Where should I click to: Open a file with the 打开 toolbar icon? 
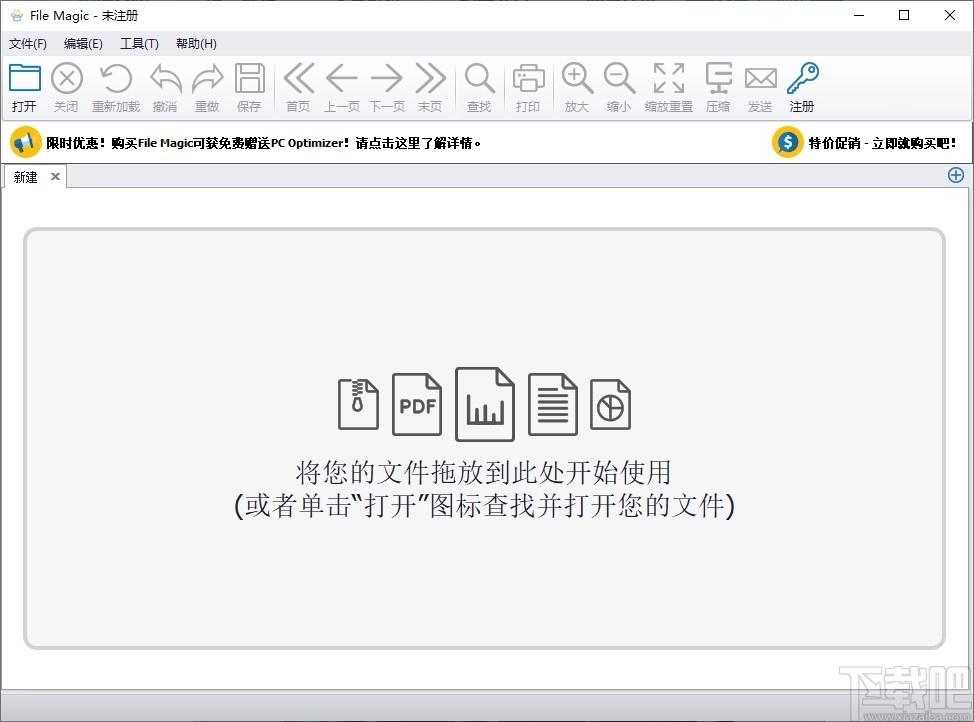click(25, 79)
